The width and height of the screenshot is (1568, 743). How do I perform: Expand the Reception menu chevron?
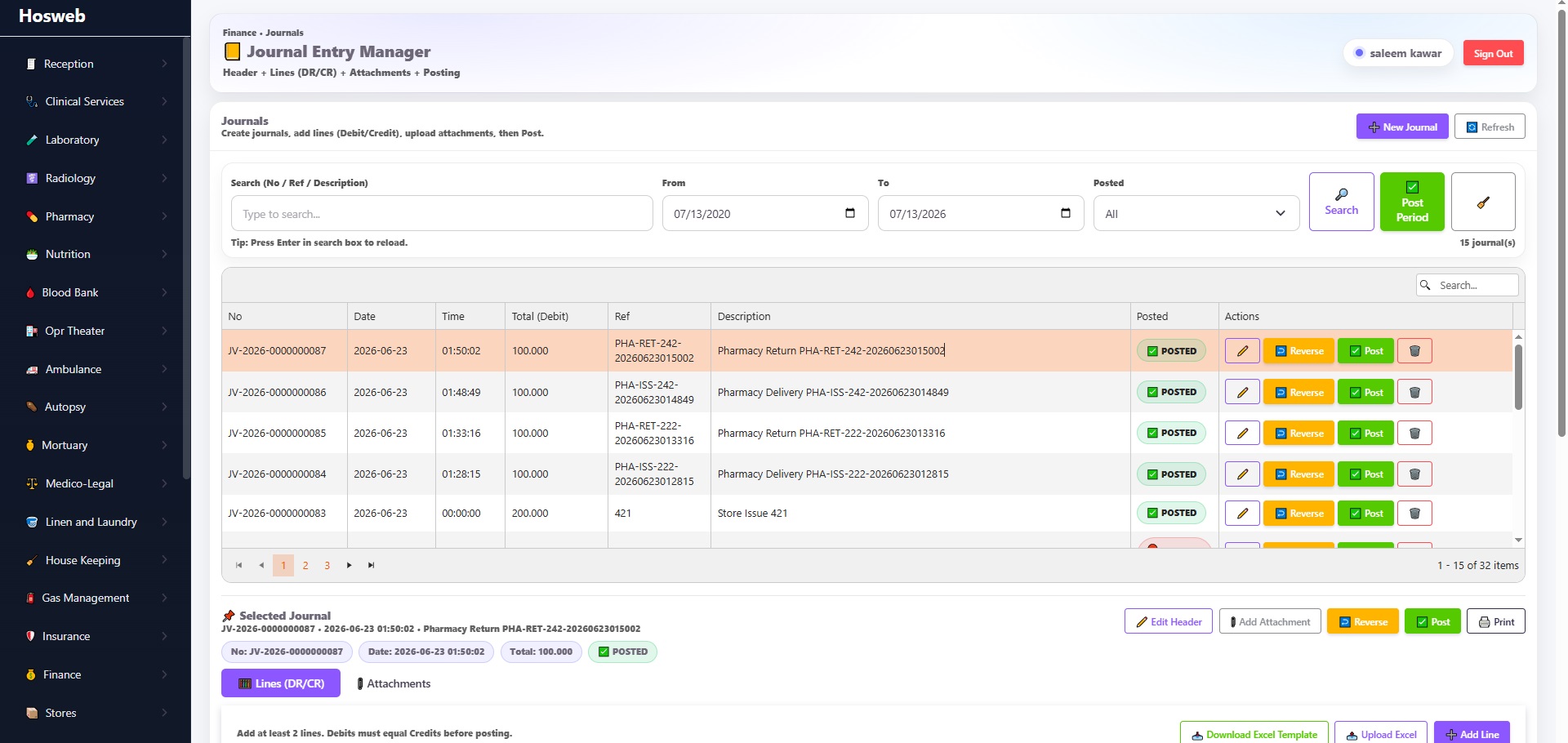164,64
